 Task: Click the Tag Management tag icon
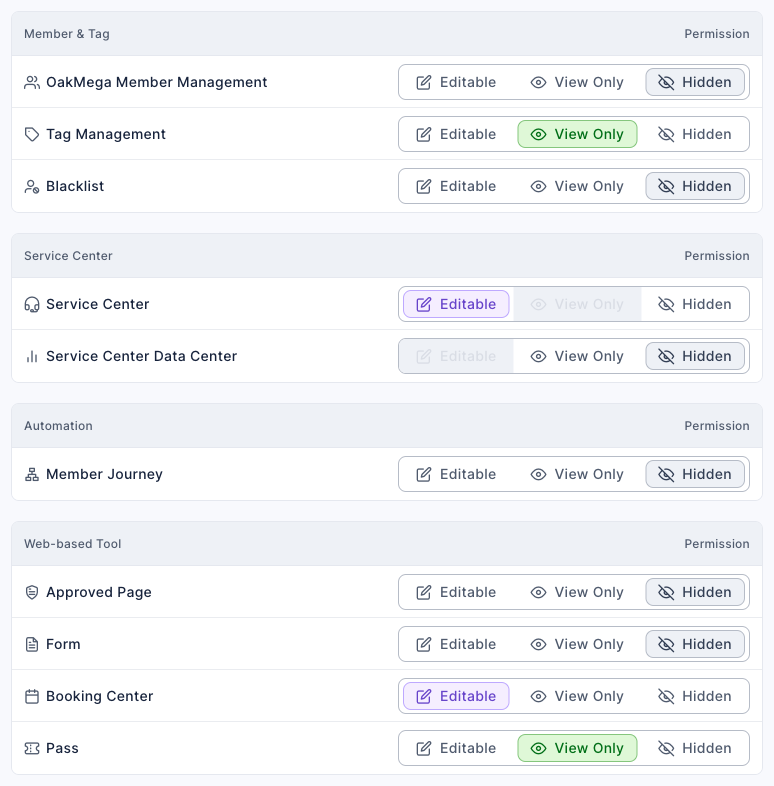[x=32, y=134]
